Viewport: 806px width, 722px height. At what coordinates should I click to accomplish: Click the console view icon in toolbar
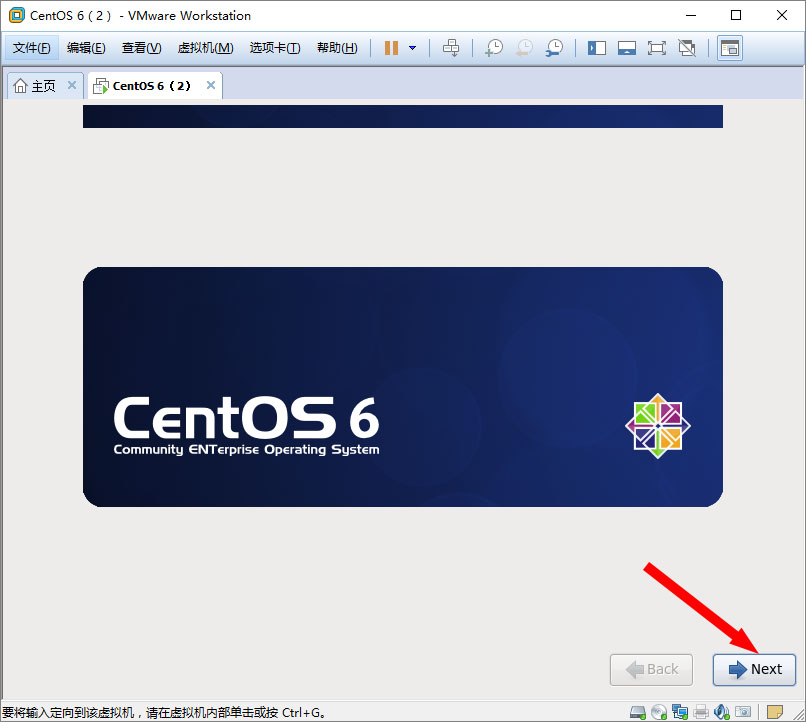click(x=730, y=48)
